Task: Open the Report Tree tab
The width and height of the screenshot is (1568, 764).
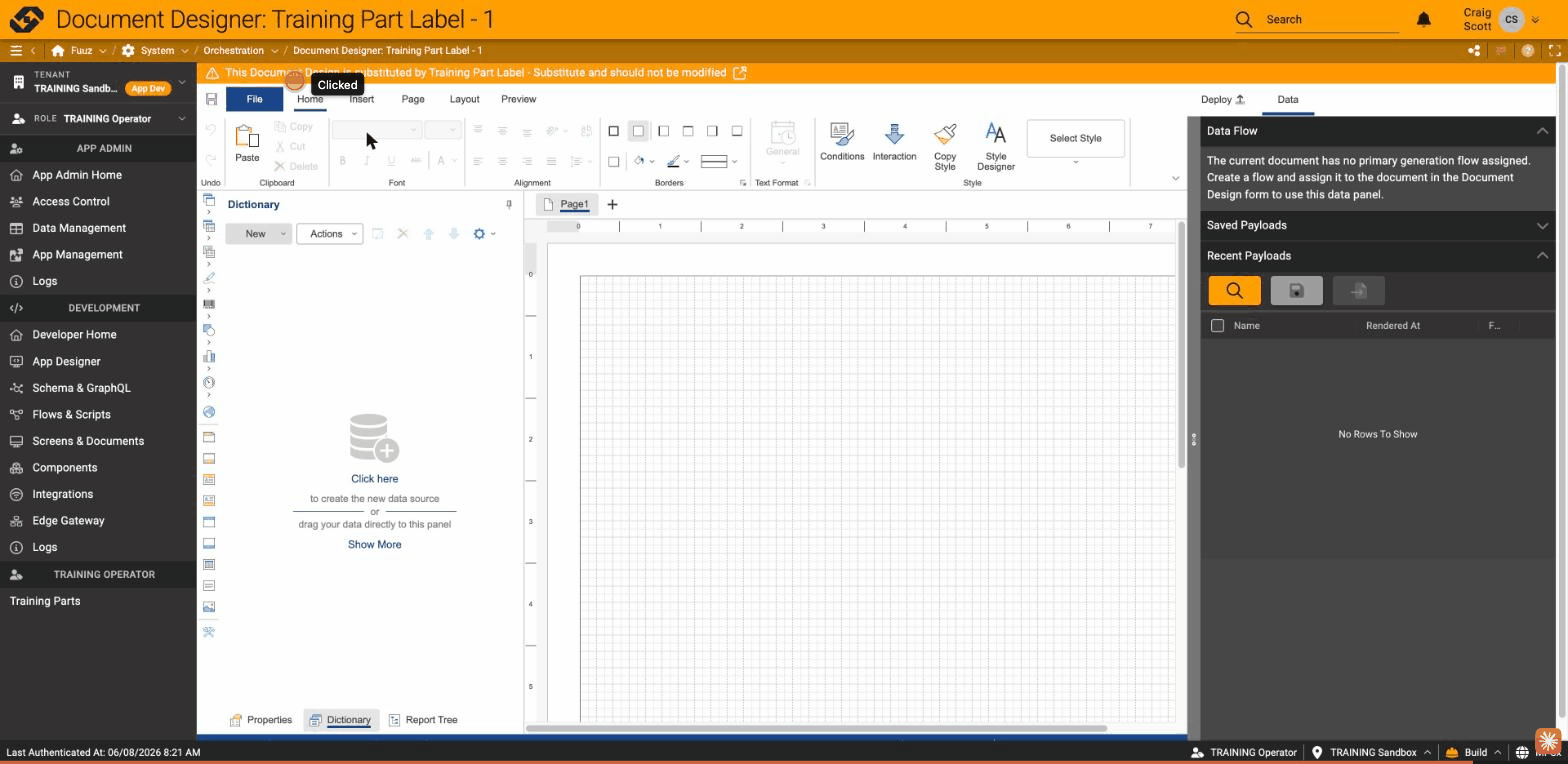Action: coord(422,720)
